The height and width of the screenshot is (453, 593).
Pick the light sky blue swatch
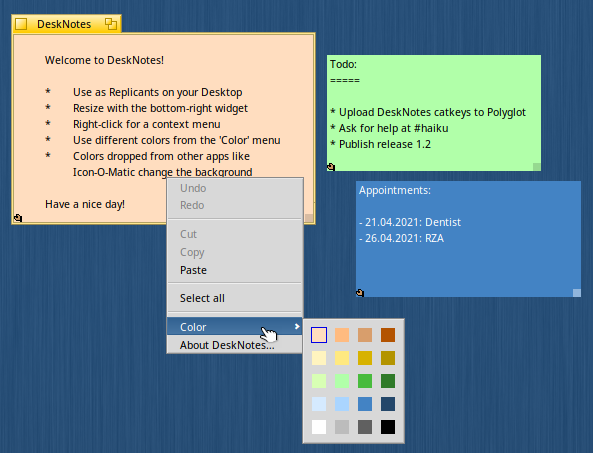click(x=342, y=404)
